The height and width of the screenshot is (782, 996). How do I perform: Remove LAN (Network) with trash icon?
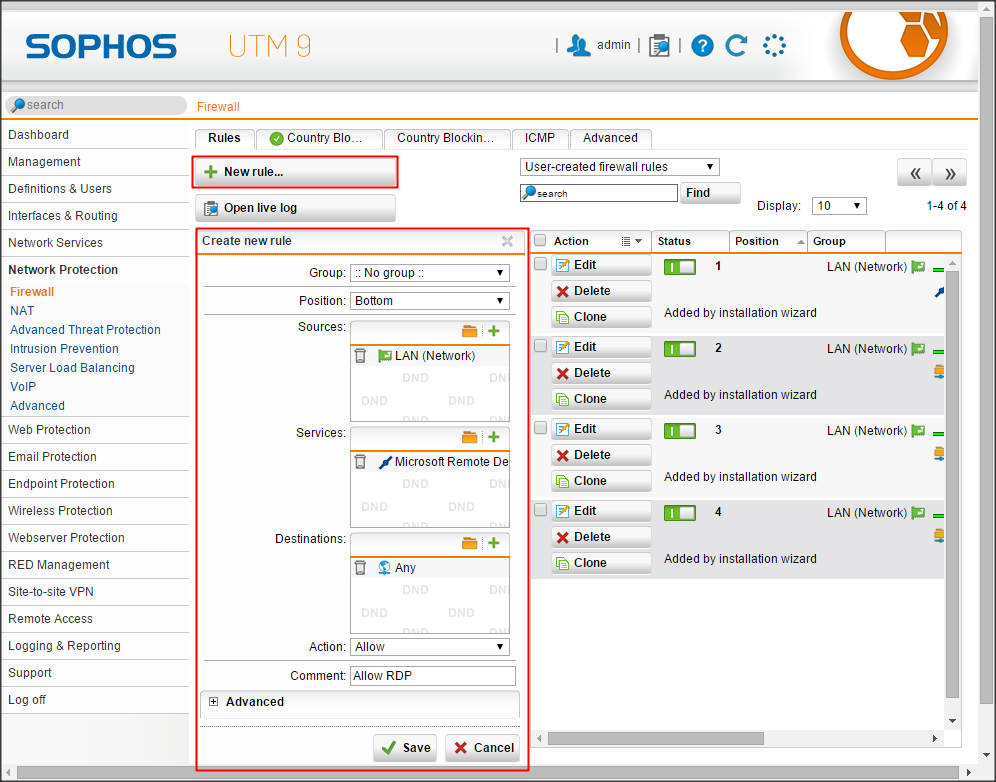(361, 355)
